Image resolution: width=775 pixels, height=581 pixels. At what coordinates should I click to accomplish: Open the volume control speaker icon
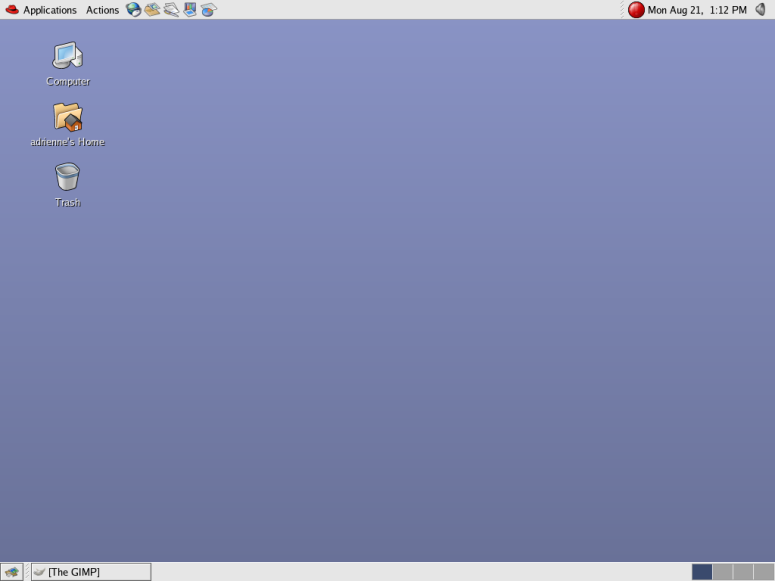coord(761,10)
